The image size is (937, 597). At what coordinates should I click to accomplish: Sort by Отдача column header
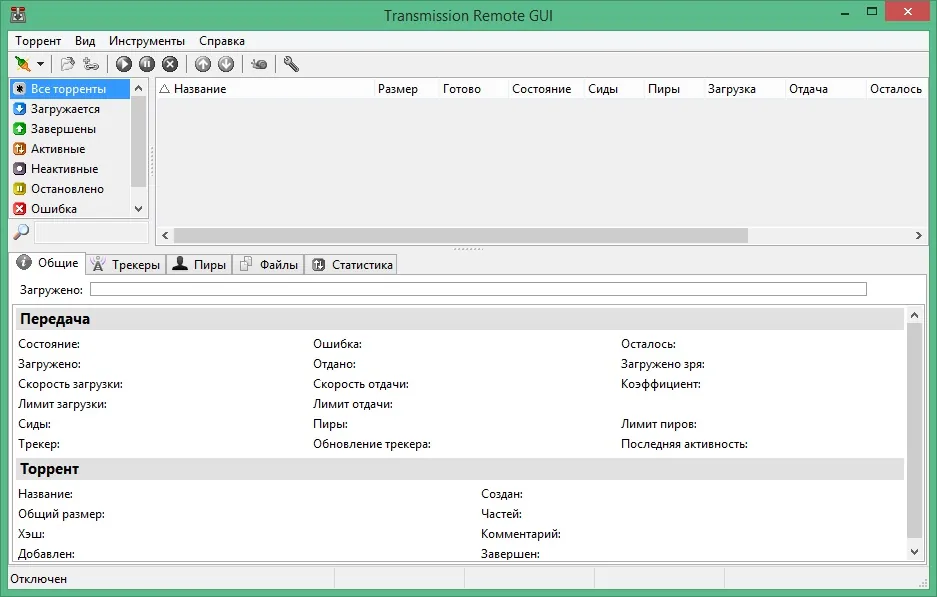[x=825, y=88]
